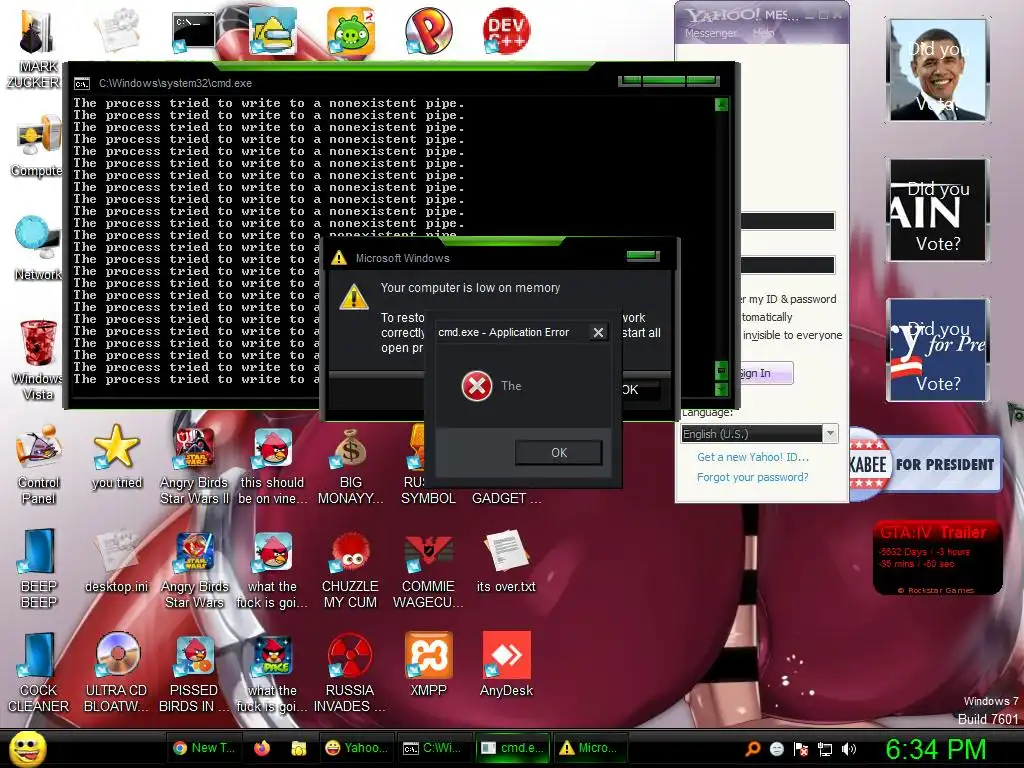The width and height of the screenshot is (1024, 768).
Task: Open the RUSSIA INVADES ... icon
Action: coord(350,673)
